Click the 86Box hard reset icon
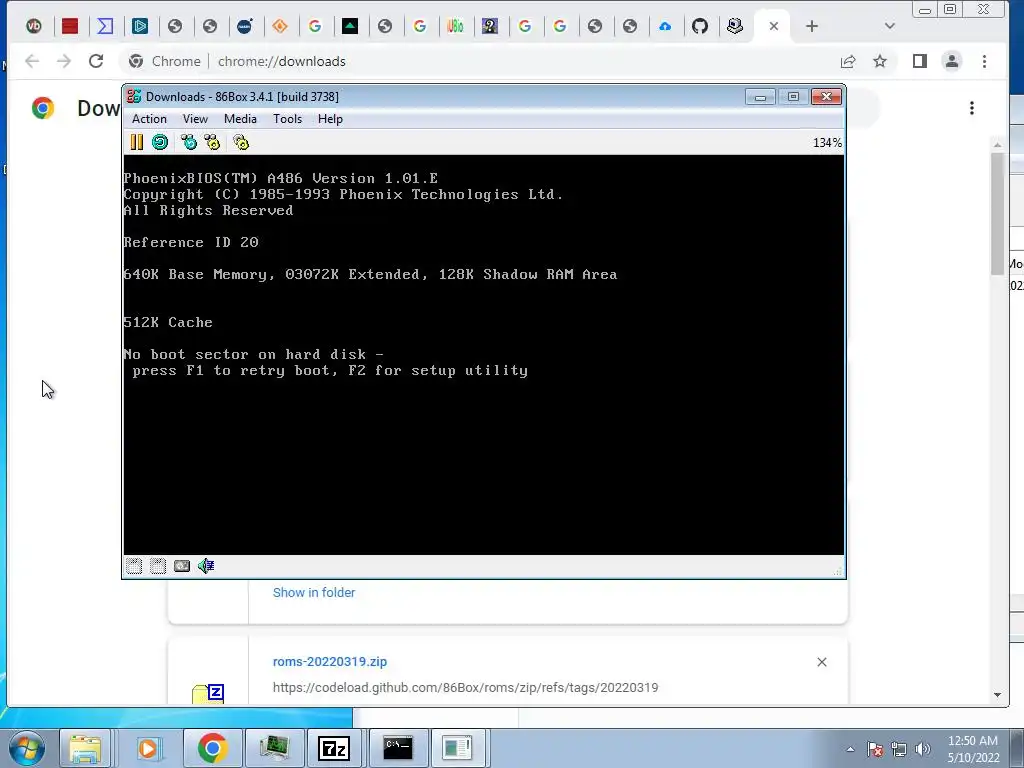 [160, 142]
